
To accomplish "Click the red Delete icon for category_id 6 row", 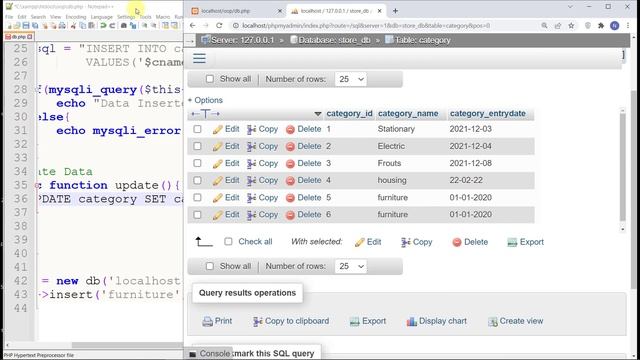I will [x=290, y=215].
